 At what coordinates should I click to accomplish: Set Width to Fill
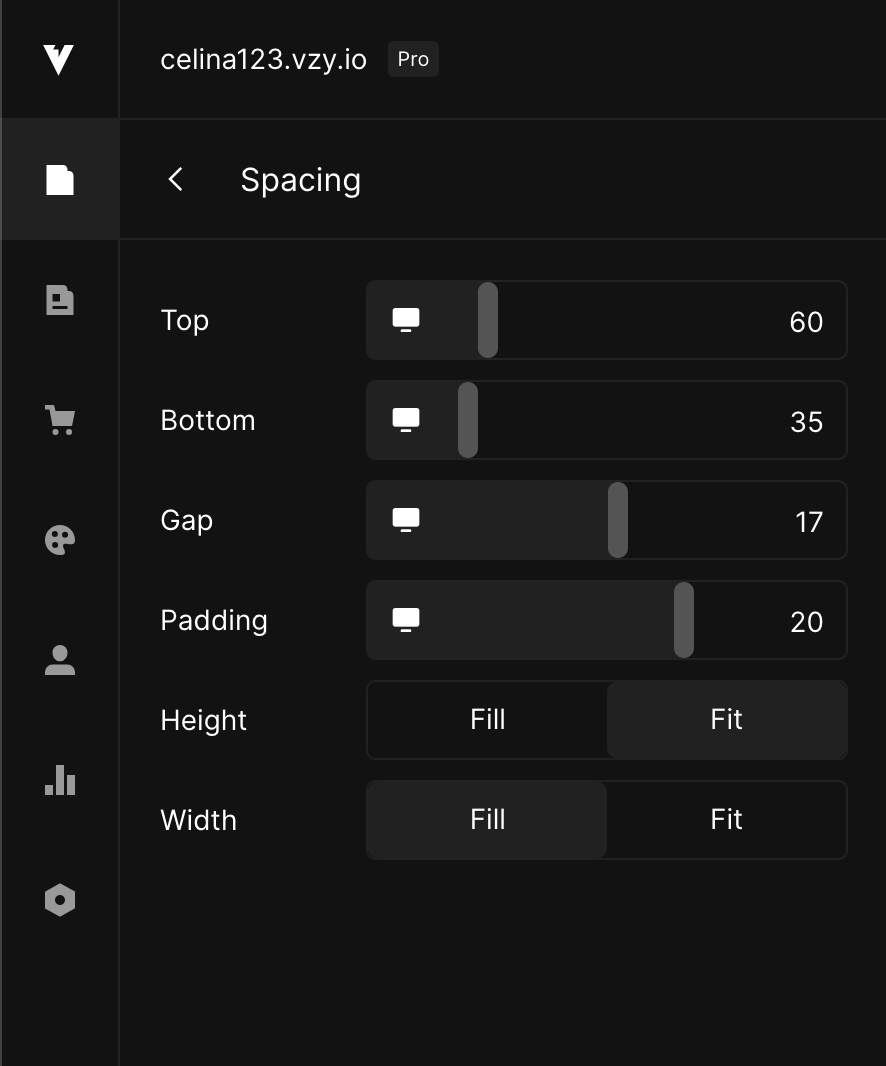[x=487, y=820]
